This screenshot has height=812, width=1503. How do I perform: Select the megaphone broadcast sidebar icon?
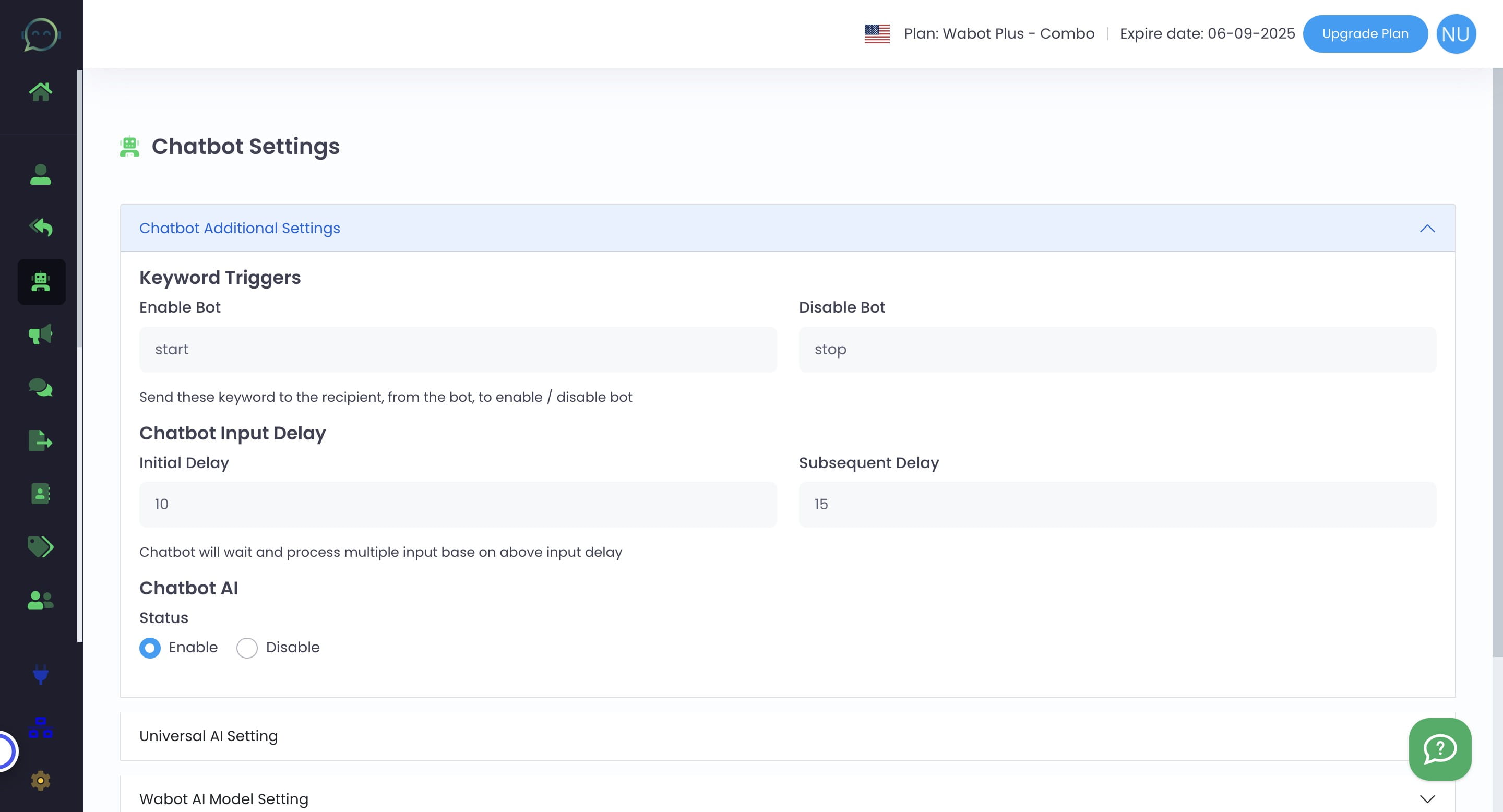(40, 335)
